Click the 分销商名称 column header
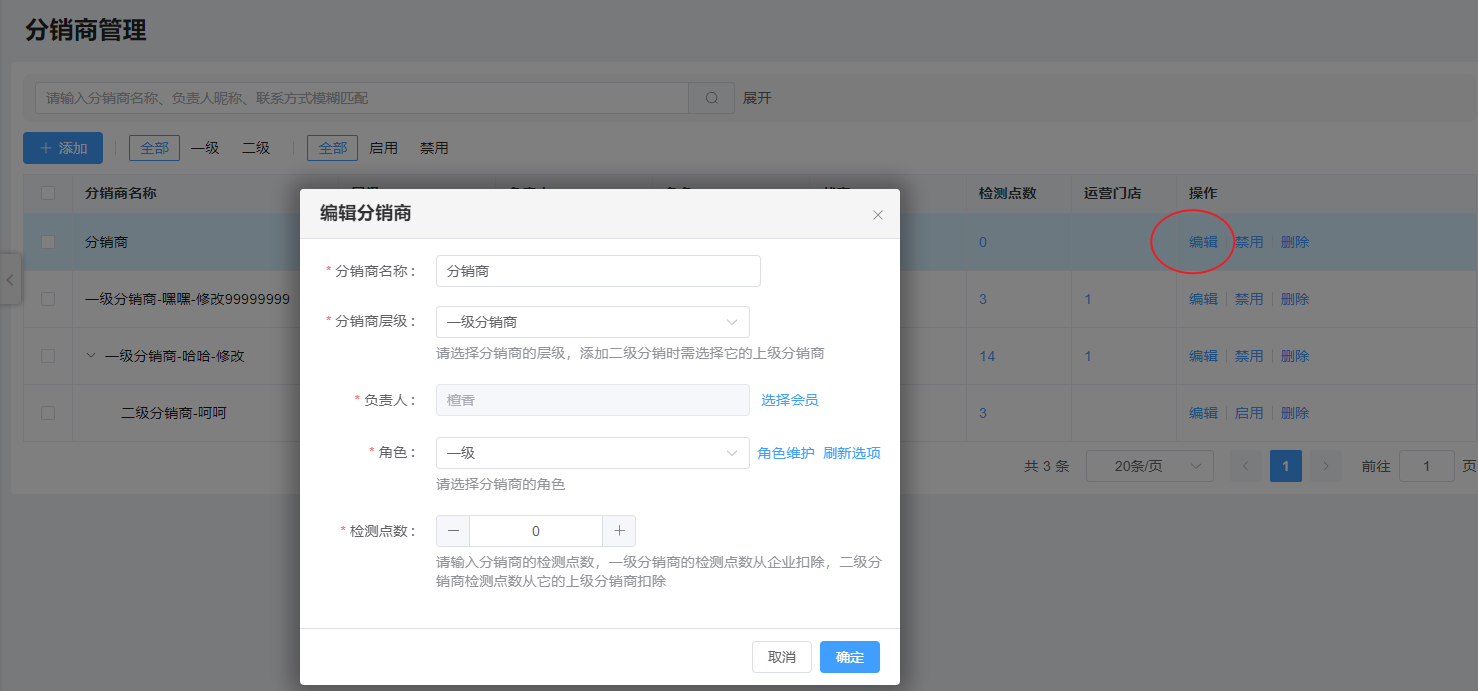1478x691 pixels. [120, 193]
